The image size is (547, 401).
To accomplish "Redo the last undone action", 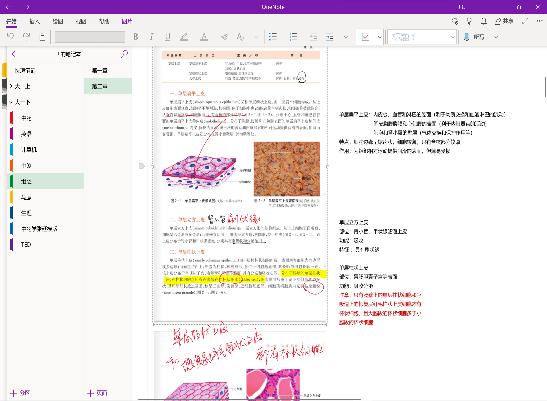I will tap(27, 36).
